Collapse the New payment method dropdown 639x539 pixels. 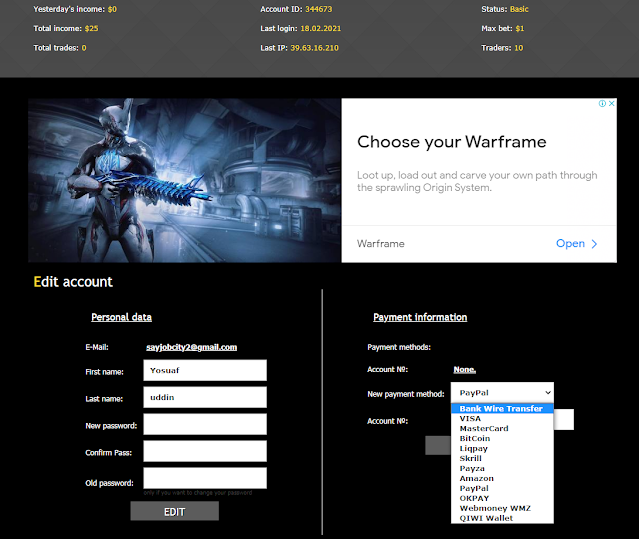(502, 392)
